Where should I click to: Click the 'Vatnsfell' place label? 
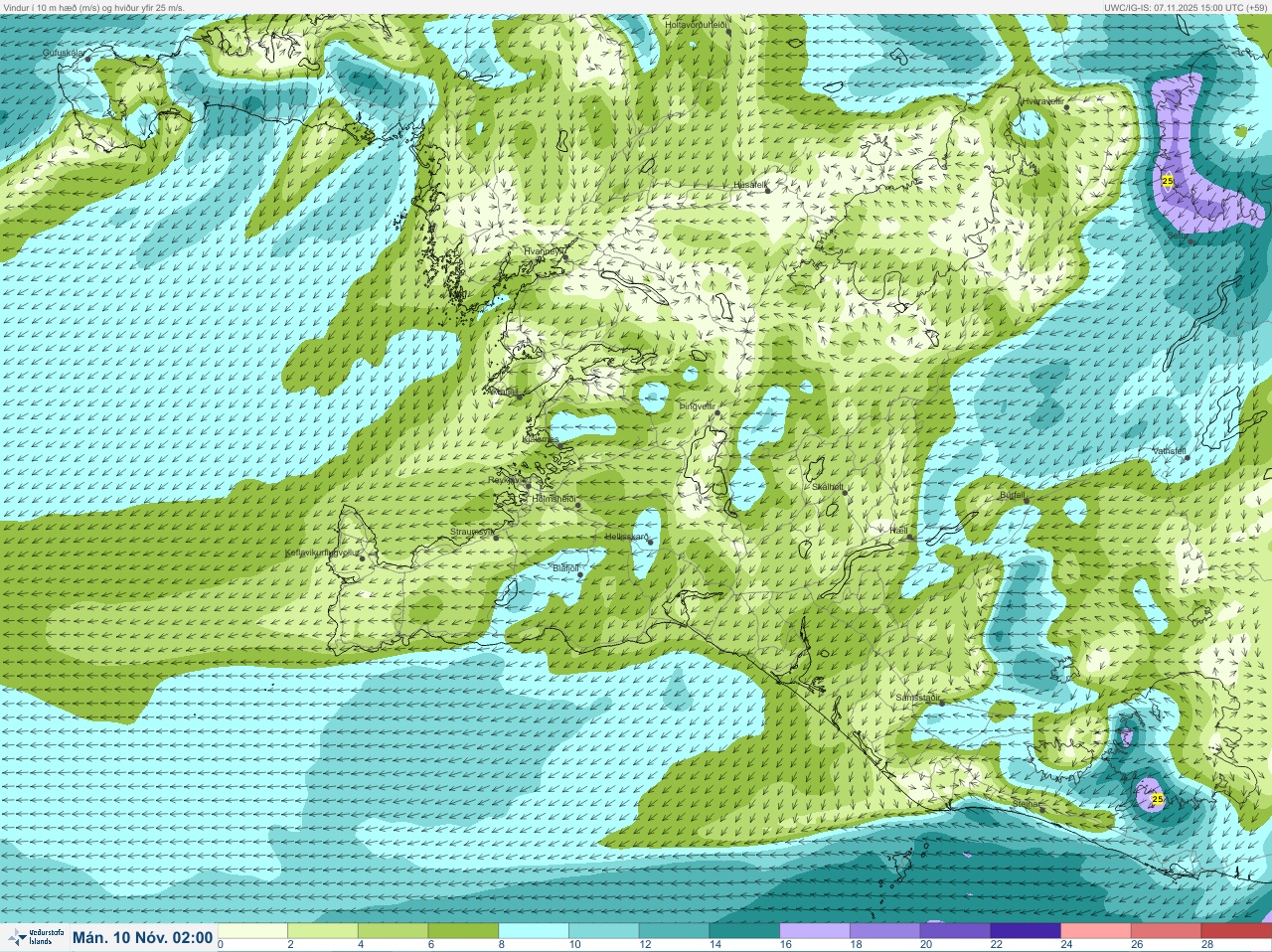pos(1170,451)
